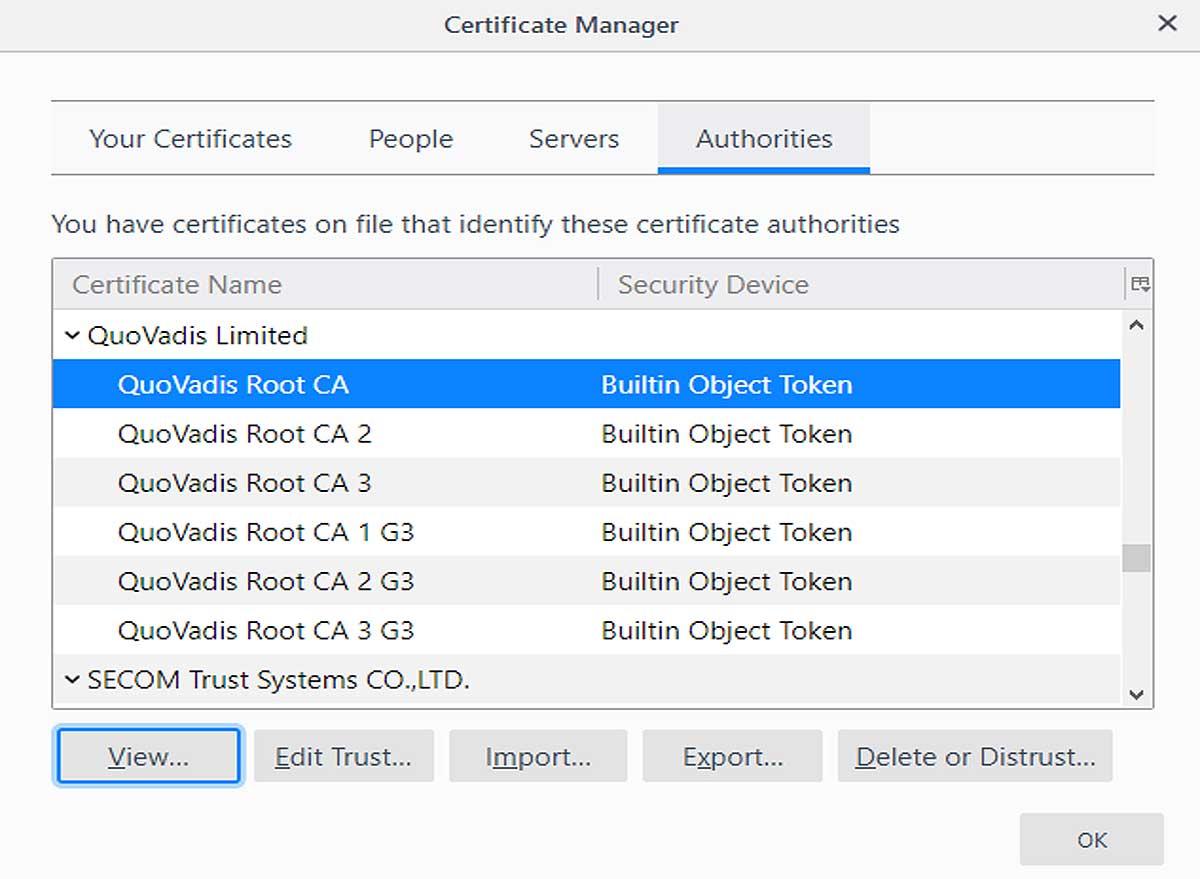This screenshot has width=1200, height=879.
Task: Click the scrollbar up arrow
Action: (x=1136, y=325)
